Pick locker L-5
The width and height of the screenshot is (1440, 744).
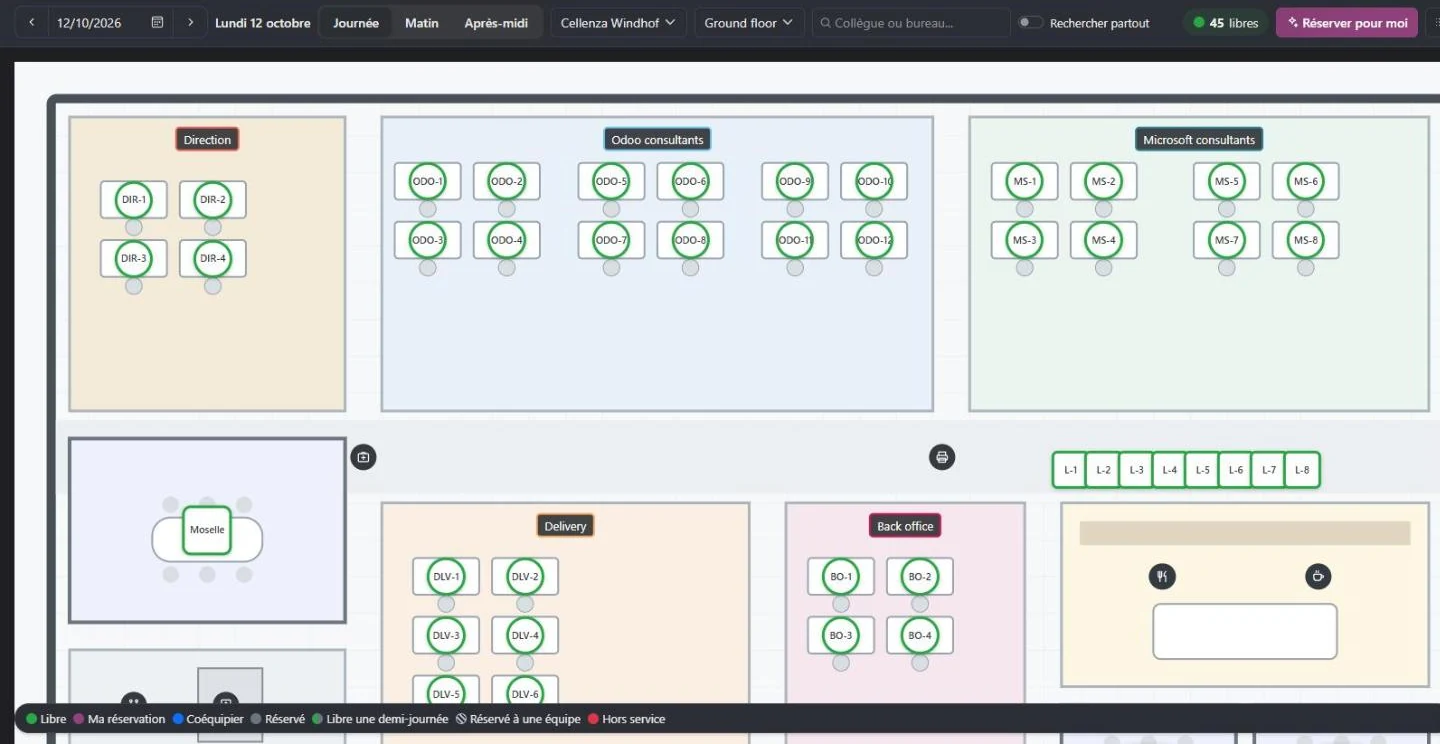(x=1203, y=470)
